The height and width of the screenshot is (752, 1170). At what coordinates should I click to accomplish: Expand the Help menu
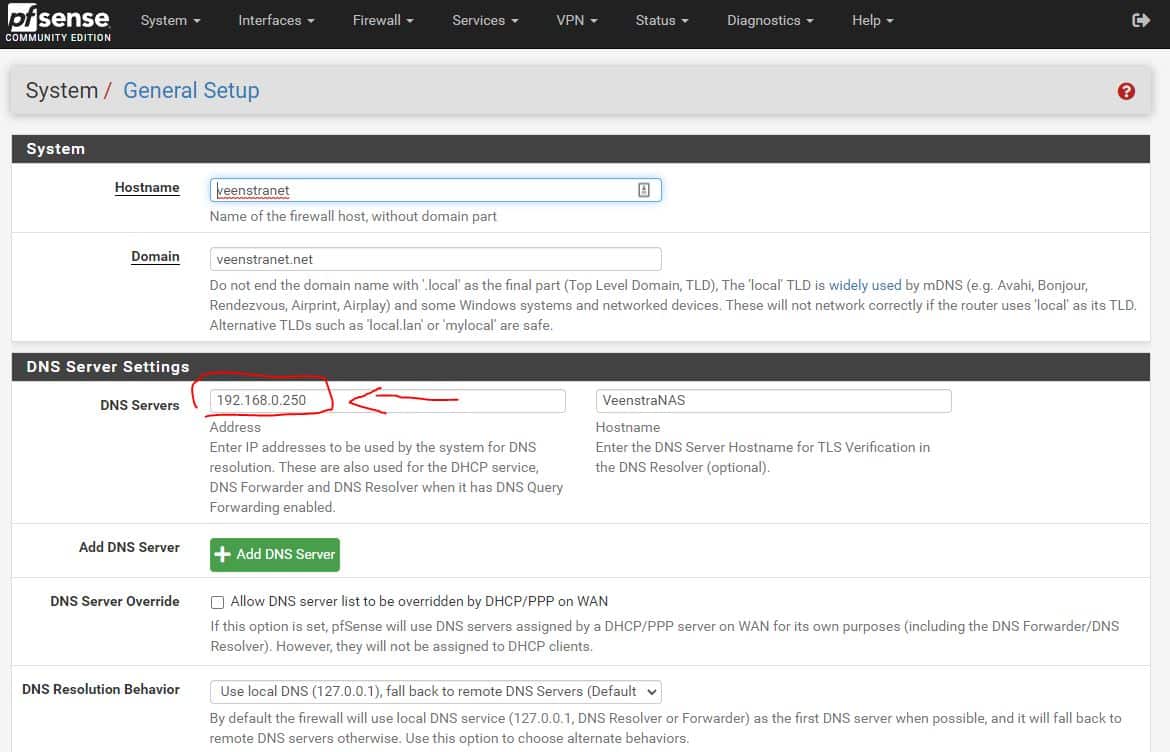coord(872,20)
